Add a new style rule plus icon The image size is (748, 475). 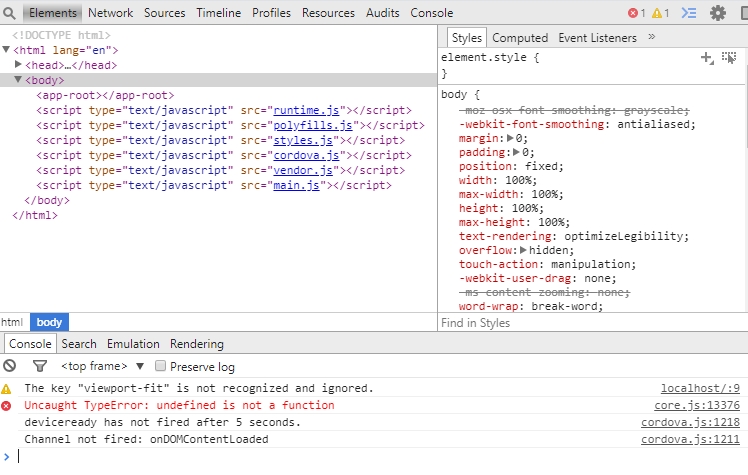click(707, 58)
